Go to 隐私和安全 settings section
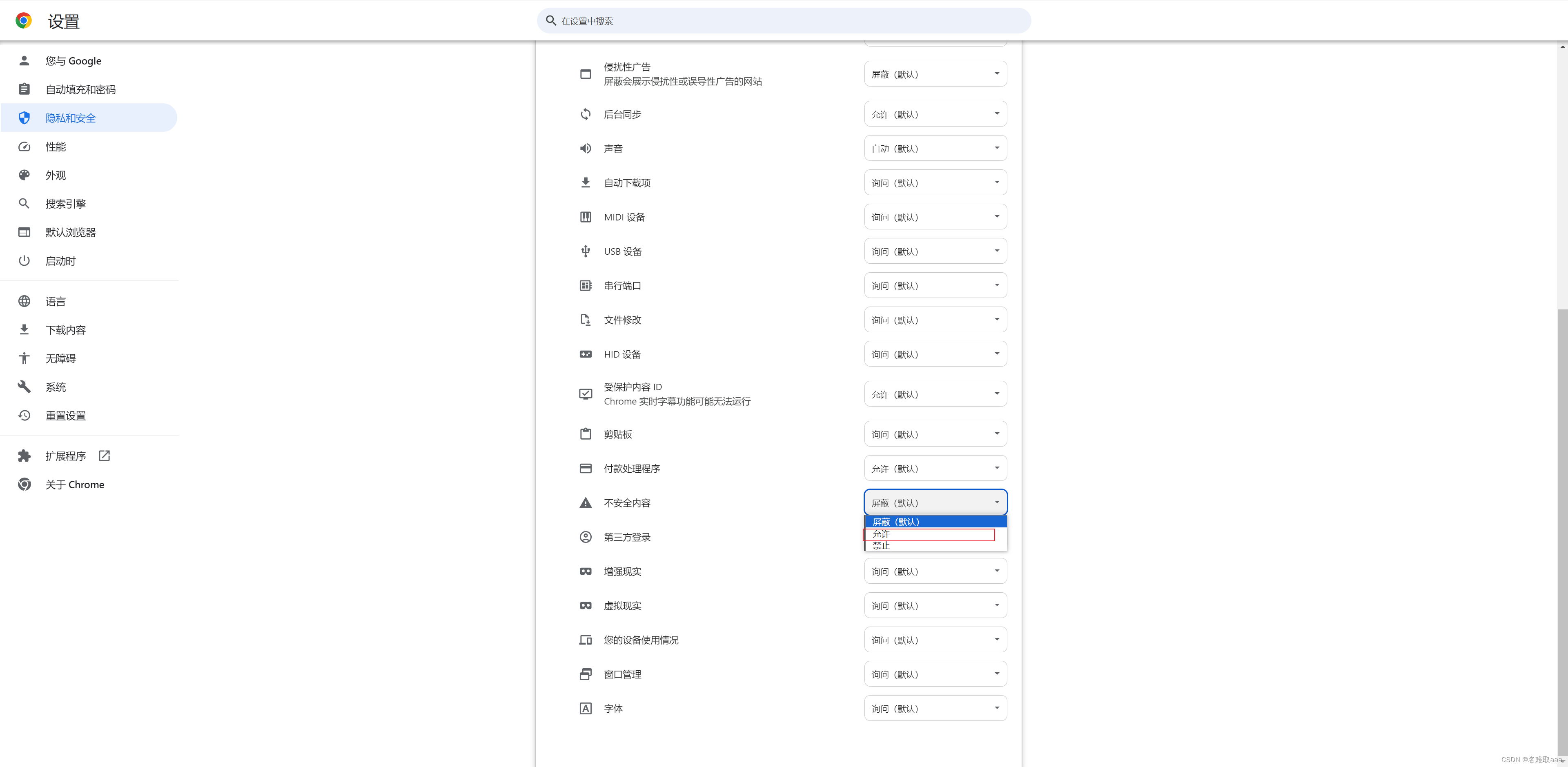The height and width of the screenshot is (767, 1568). coord(89,118)
